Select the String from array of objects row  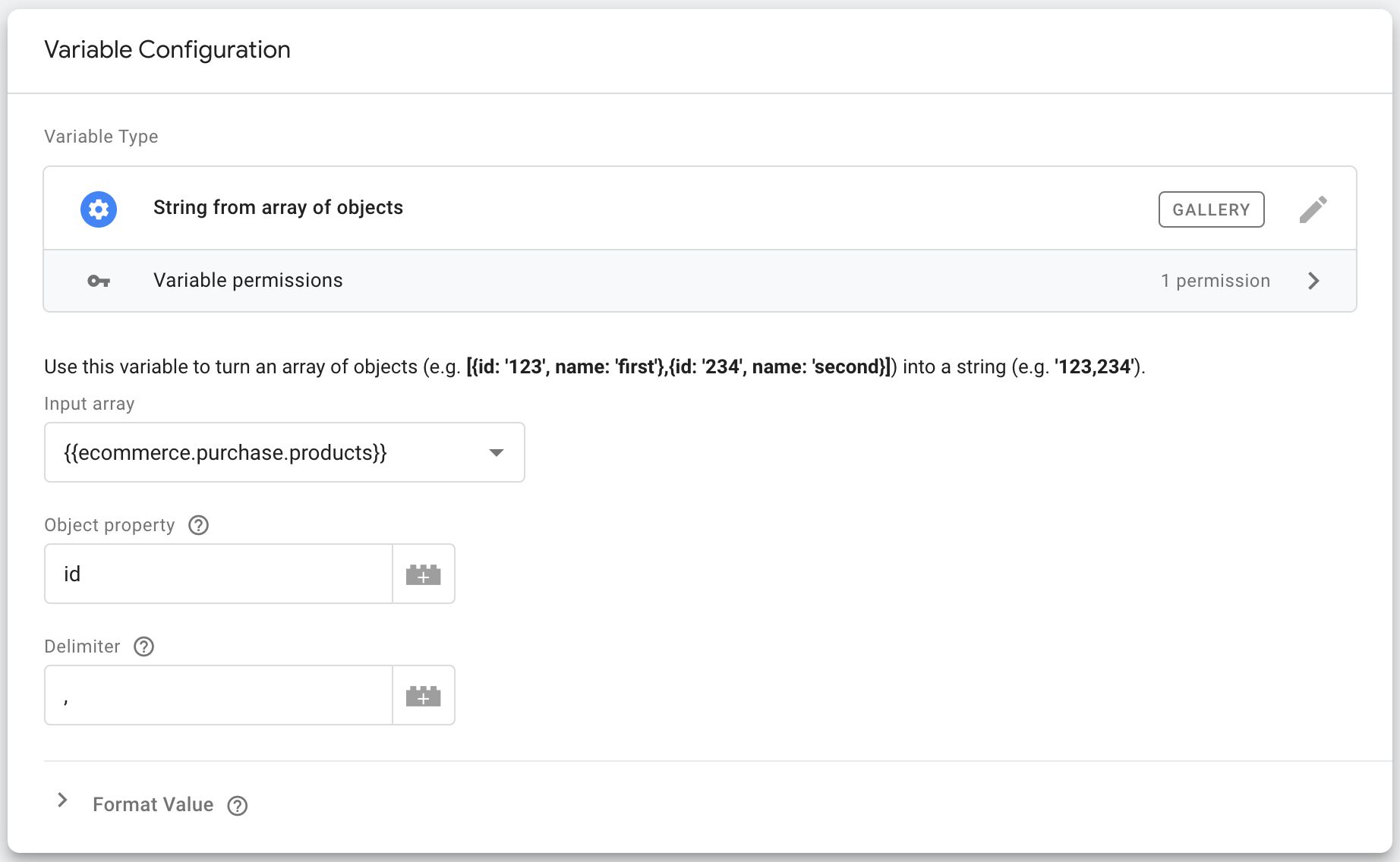(x=278, y=207)
